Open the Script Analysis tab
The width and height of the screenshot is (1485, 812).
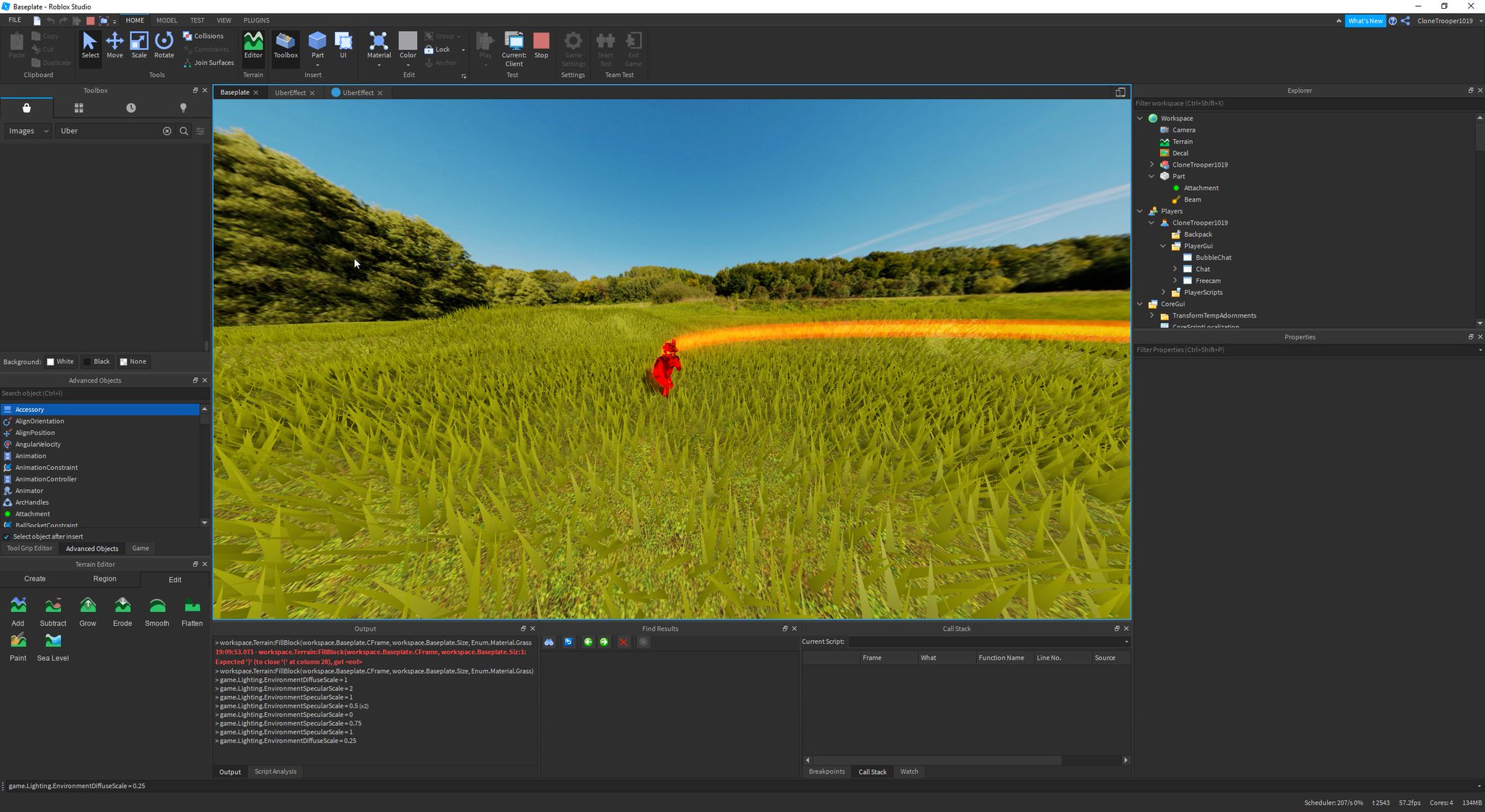coord(275,771)
